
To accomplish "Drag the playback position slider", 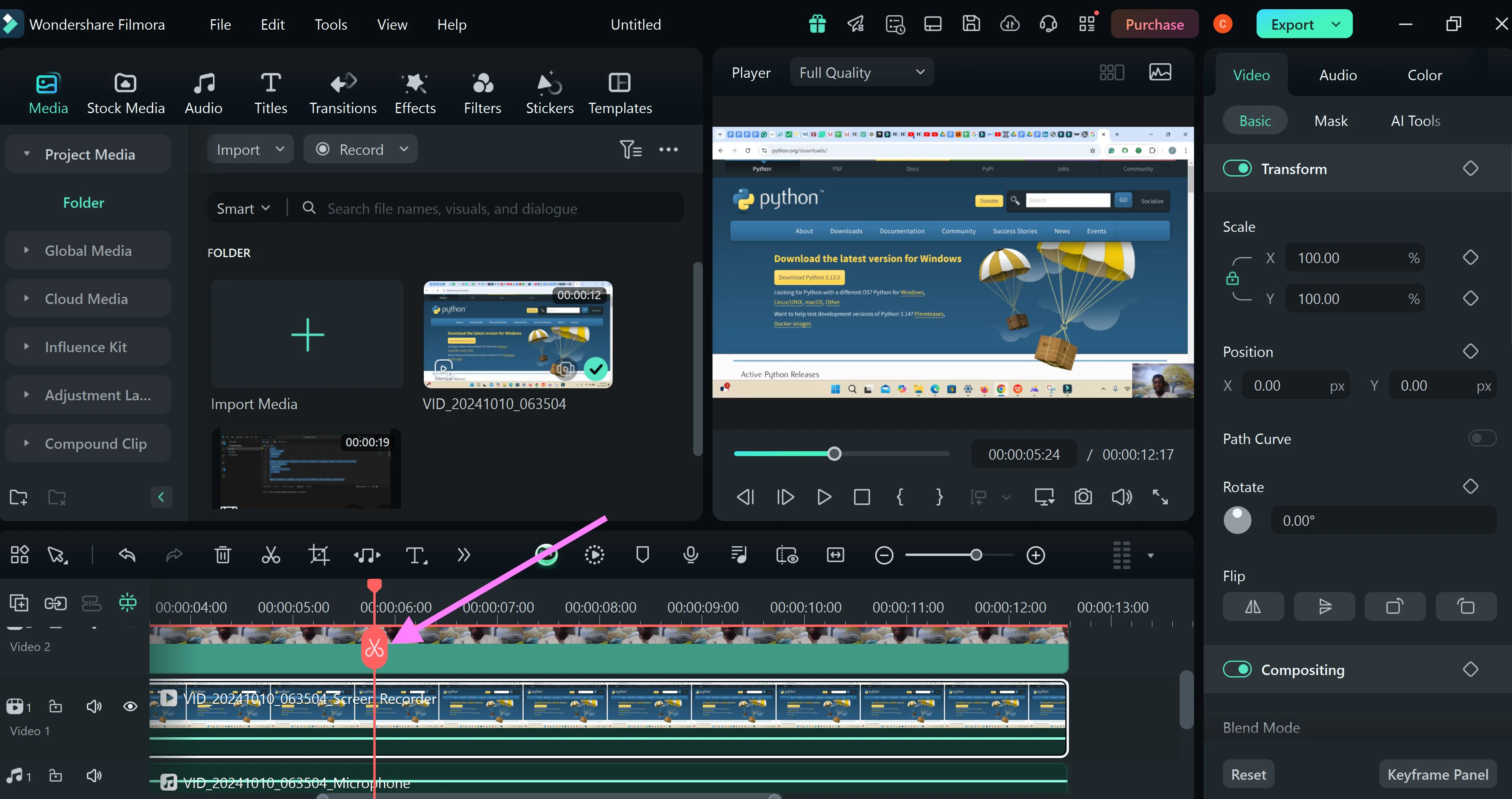I will coord(834,454).
